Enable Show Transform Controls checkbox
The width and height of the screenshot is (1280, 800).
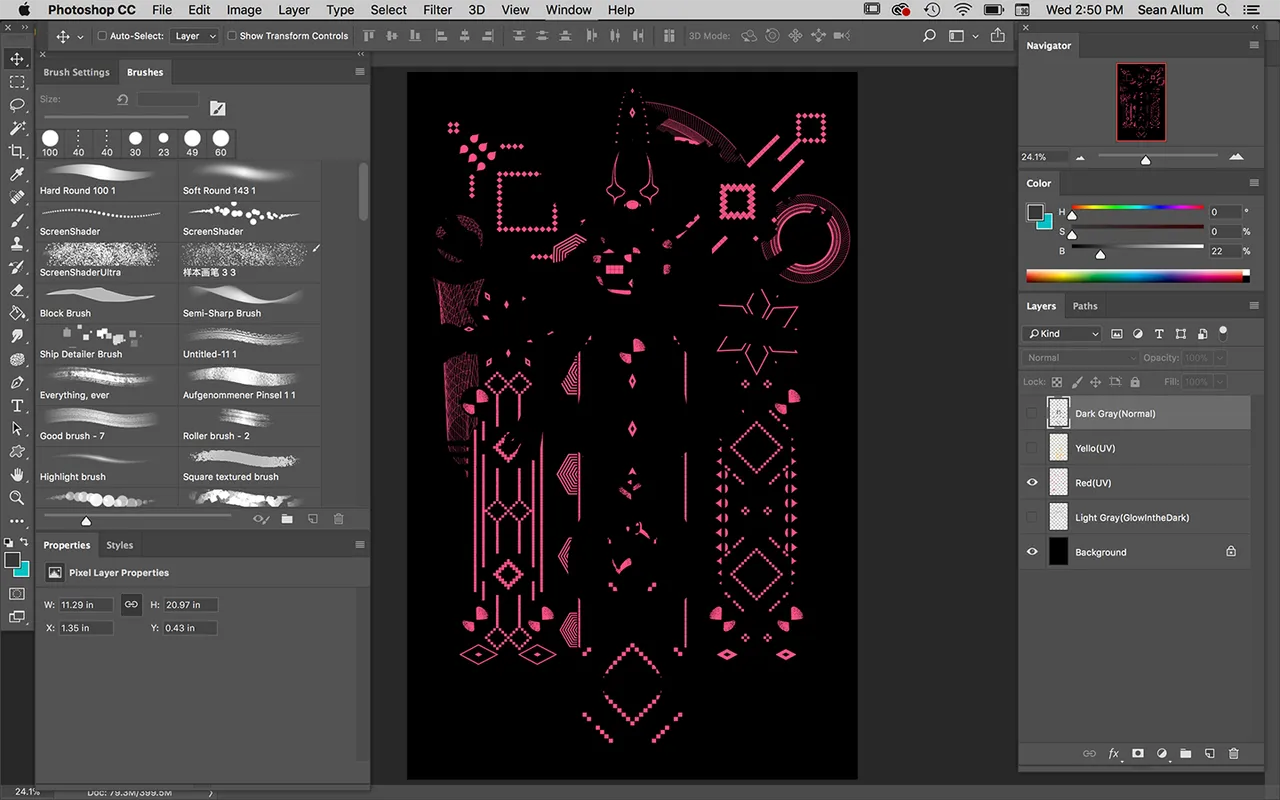(232, 36)
